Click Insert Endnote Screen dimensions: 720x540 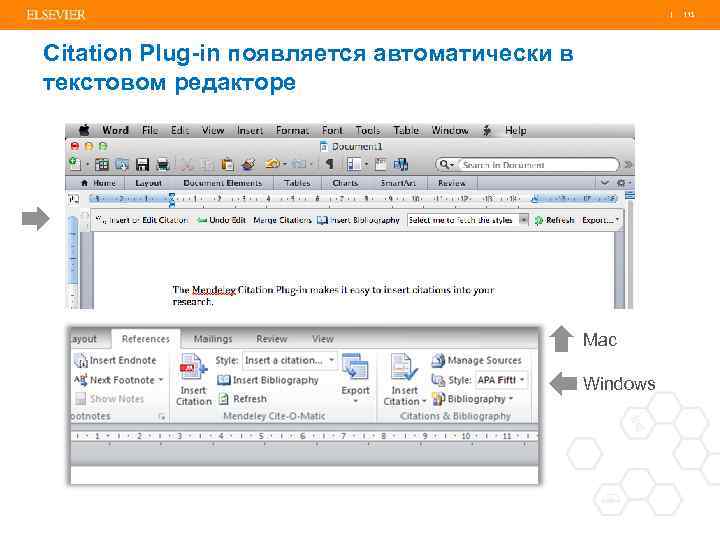tap(116, 360)
